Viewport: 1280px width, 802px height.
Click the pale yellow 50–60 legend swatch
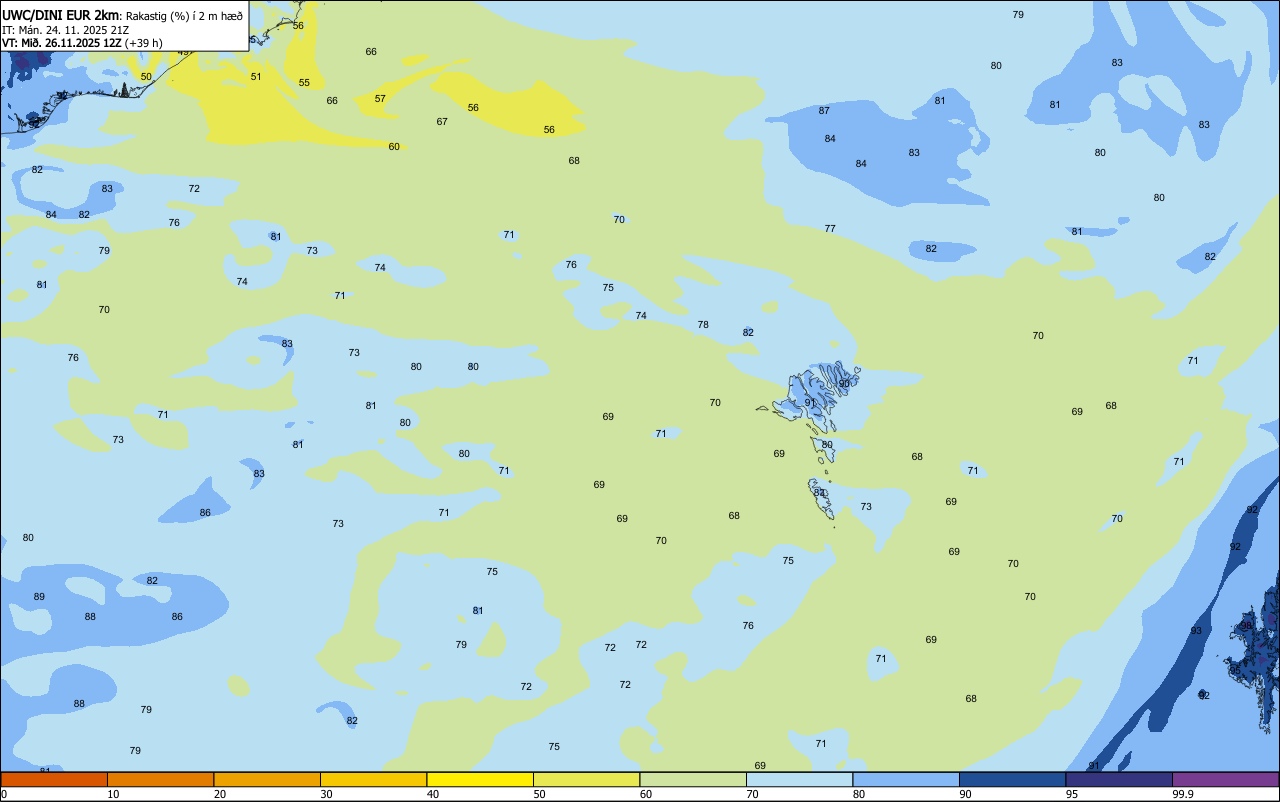coord(586,779)
